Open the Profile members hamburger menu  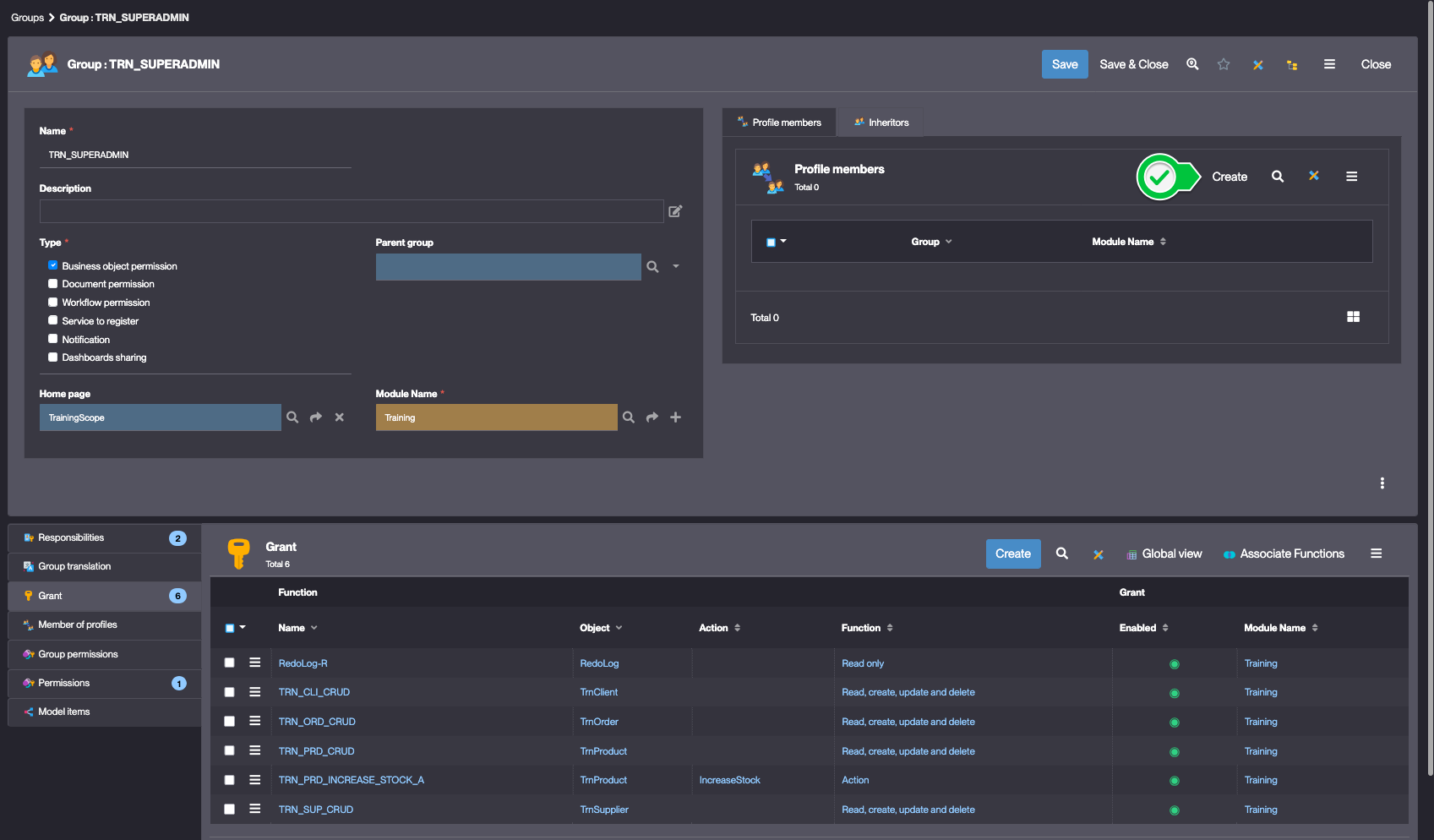coord(1352,177)
